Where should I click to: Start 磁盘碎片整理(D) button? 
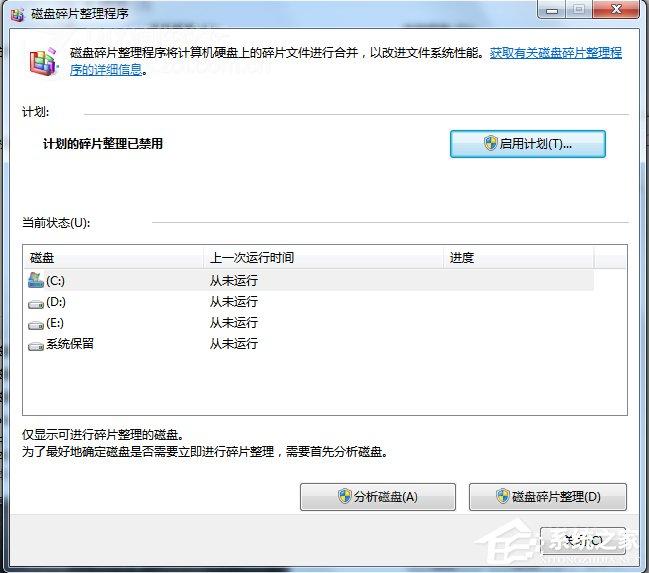point(548,497)
